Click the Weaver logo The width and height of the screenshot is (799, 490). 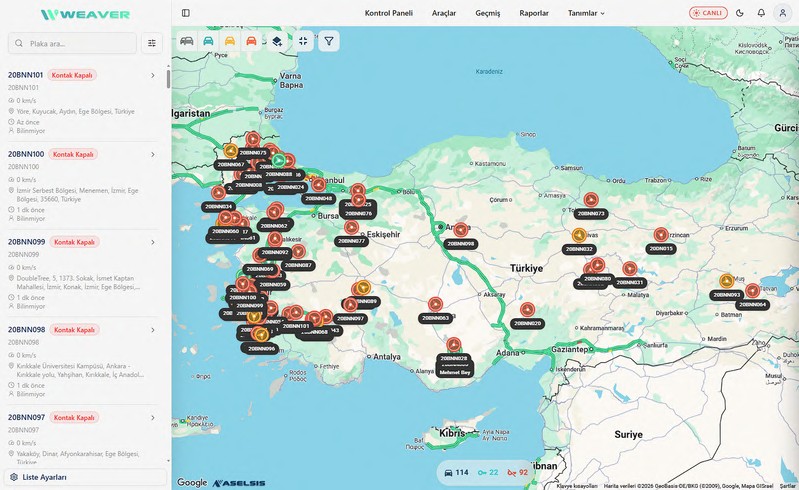pos(85,14)
